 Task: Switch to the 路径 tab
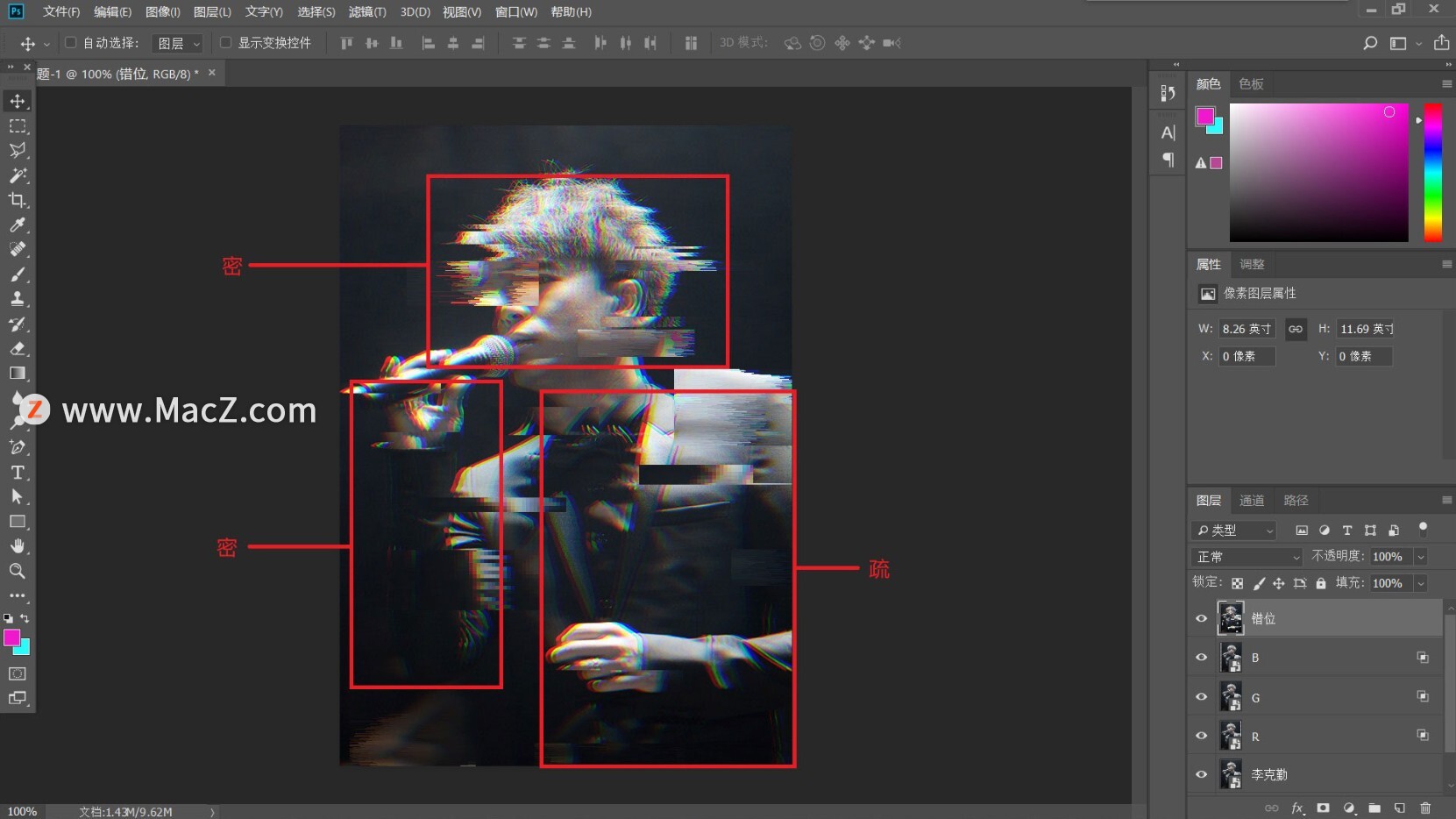coord(1296,500)
